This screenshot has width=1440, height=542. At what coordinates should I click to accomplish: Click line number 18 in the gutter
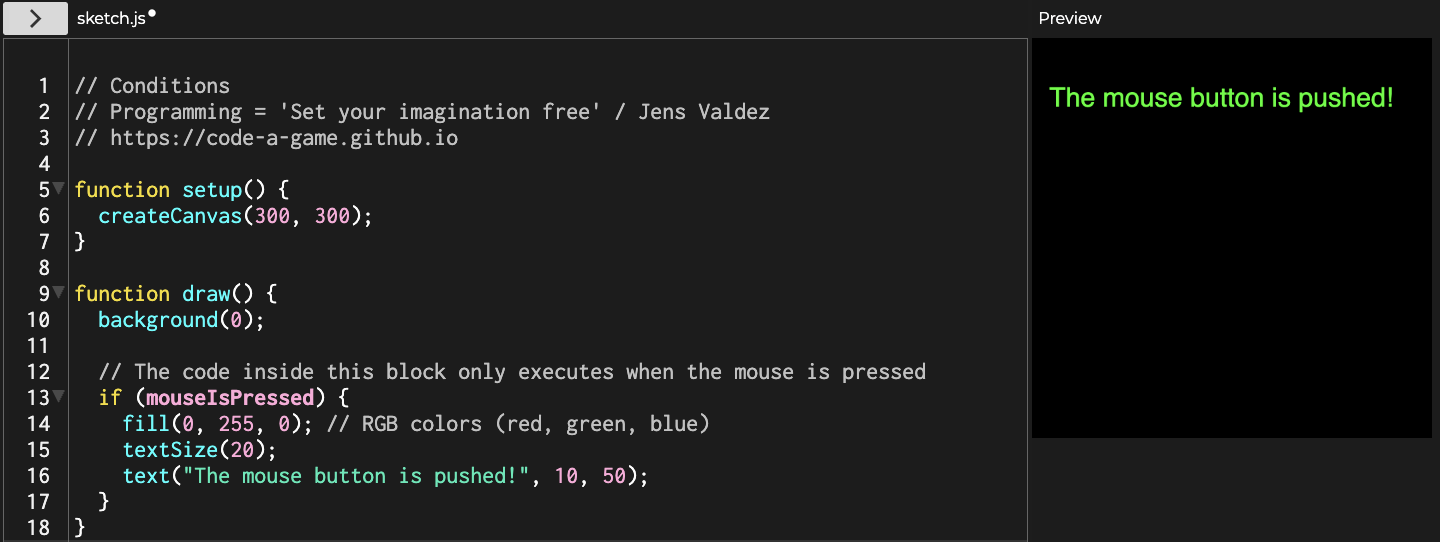coord(39,528)
